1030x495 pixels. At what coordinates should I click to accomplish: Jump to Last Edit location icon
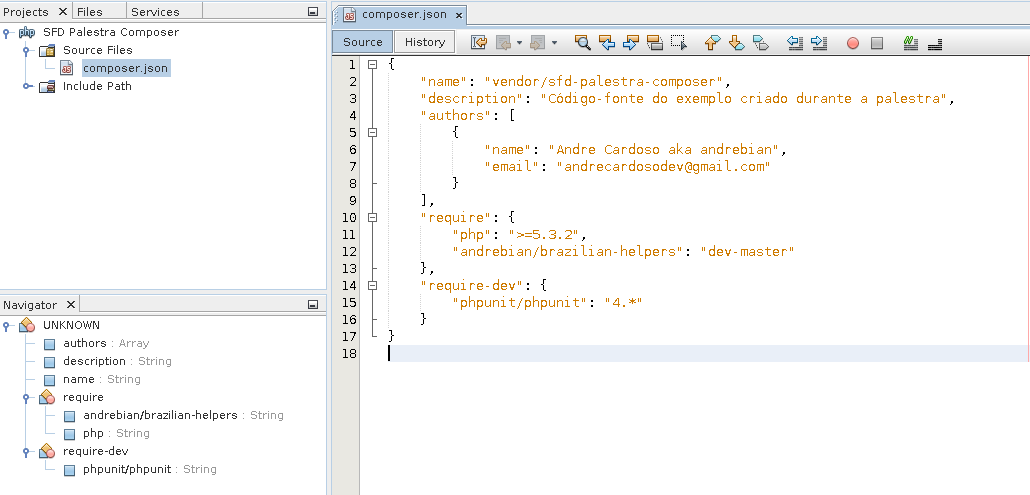(479, 43)
